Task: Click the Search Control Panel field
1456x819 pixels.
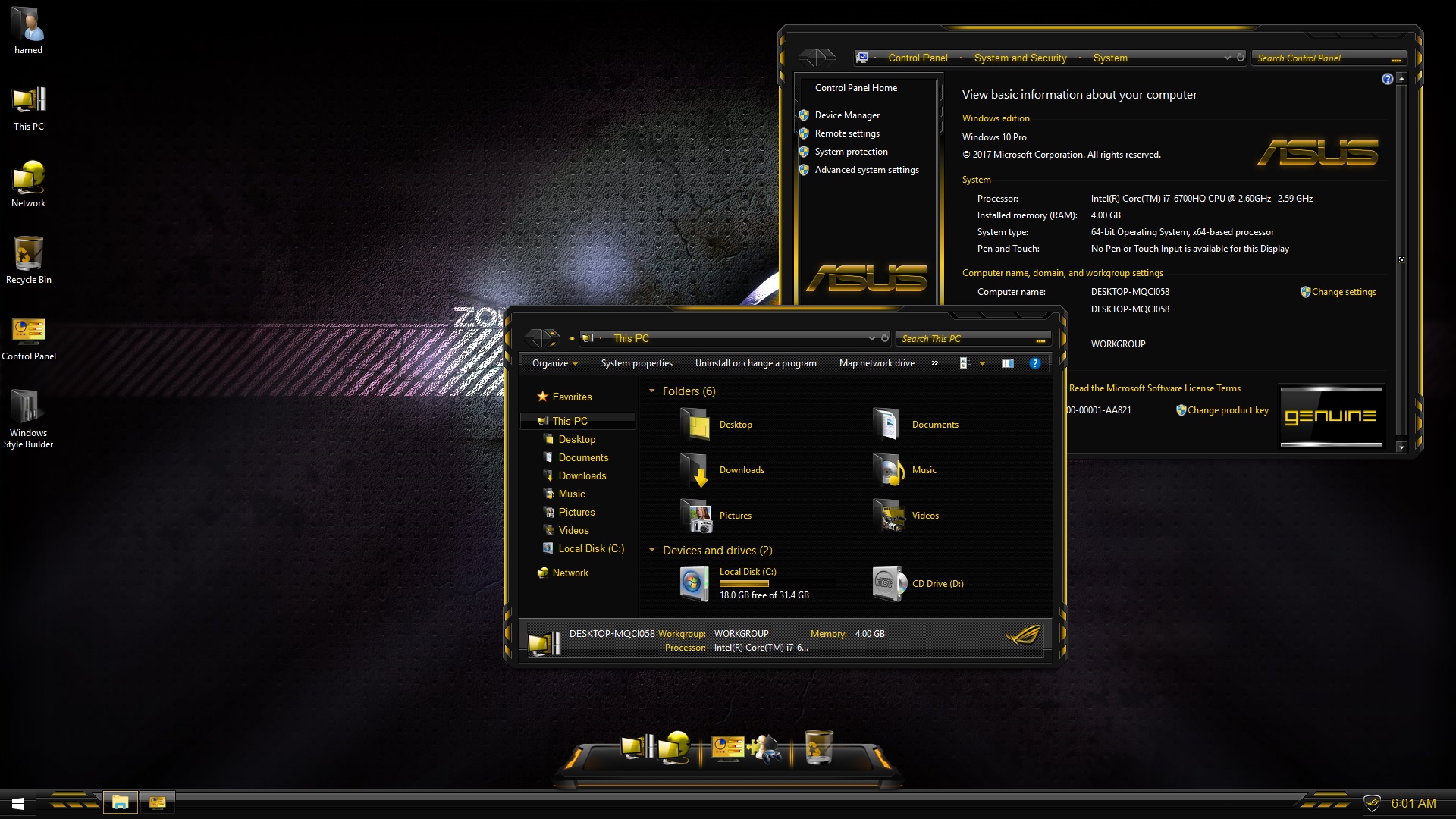Action: tap(1319, 58)
